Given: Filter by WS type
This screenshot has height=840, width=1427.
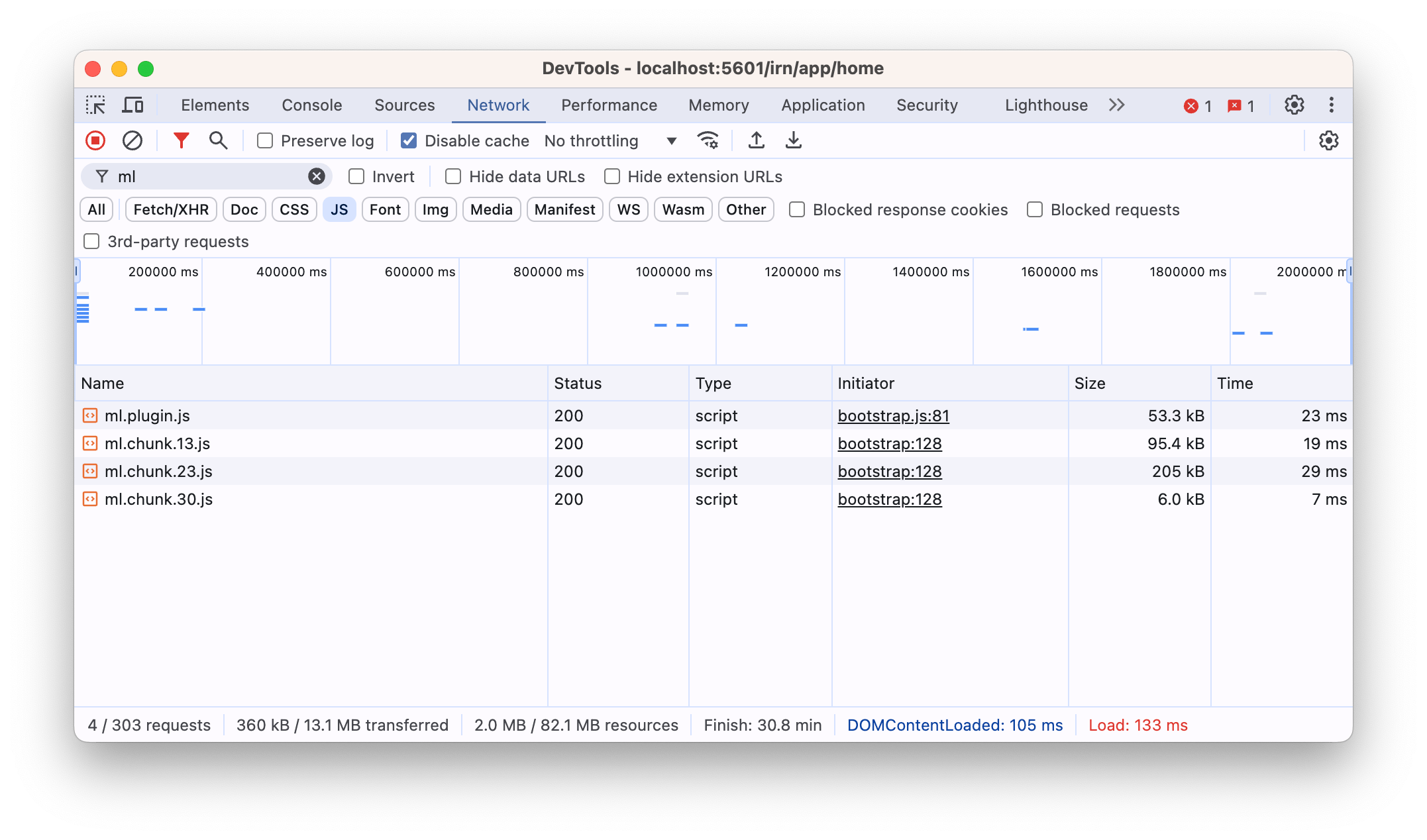Looking at the screenshot, I should click(629, 209).
